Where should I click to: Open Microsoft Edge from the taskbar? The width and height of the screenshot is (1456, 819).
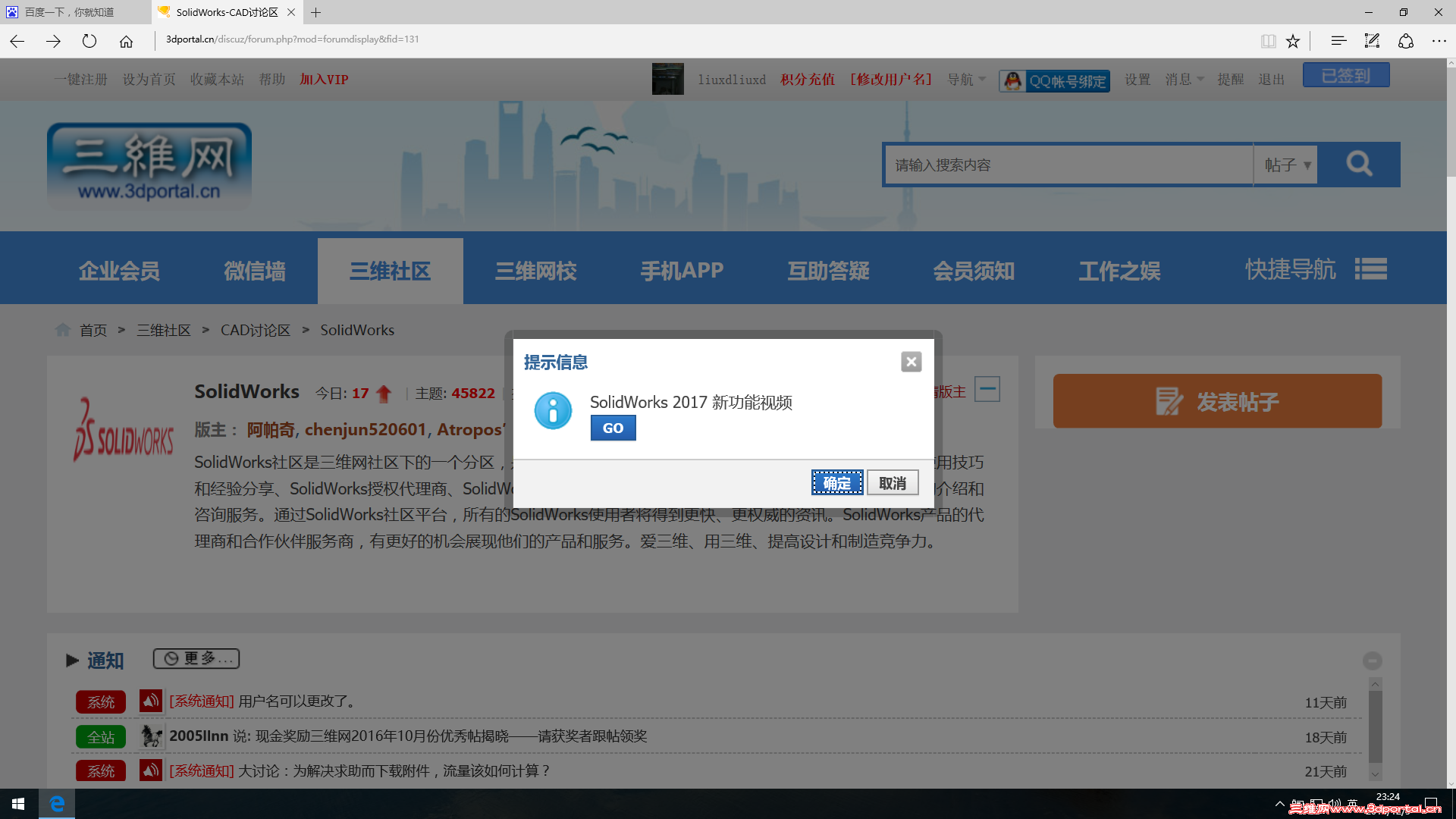[57, 803]
